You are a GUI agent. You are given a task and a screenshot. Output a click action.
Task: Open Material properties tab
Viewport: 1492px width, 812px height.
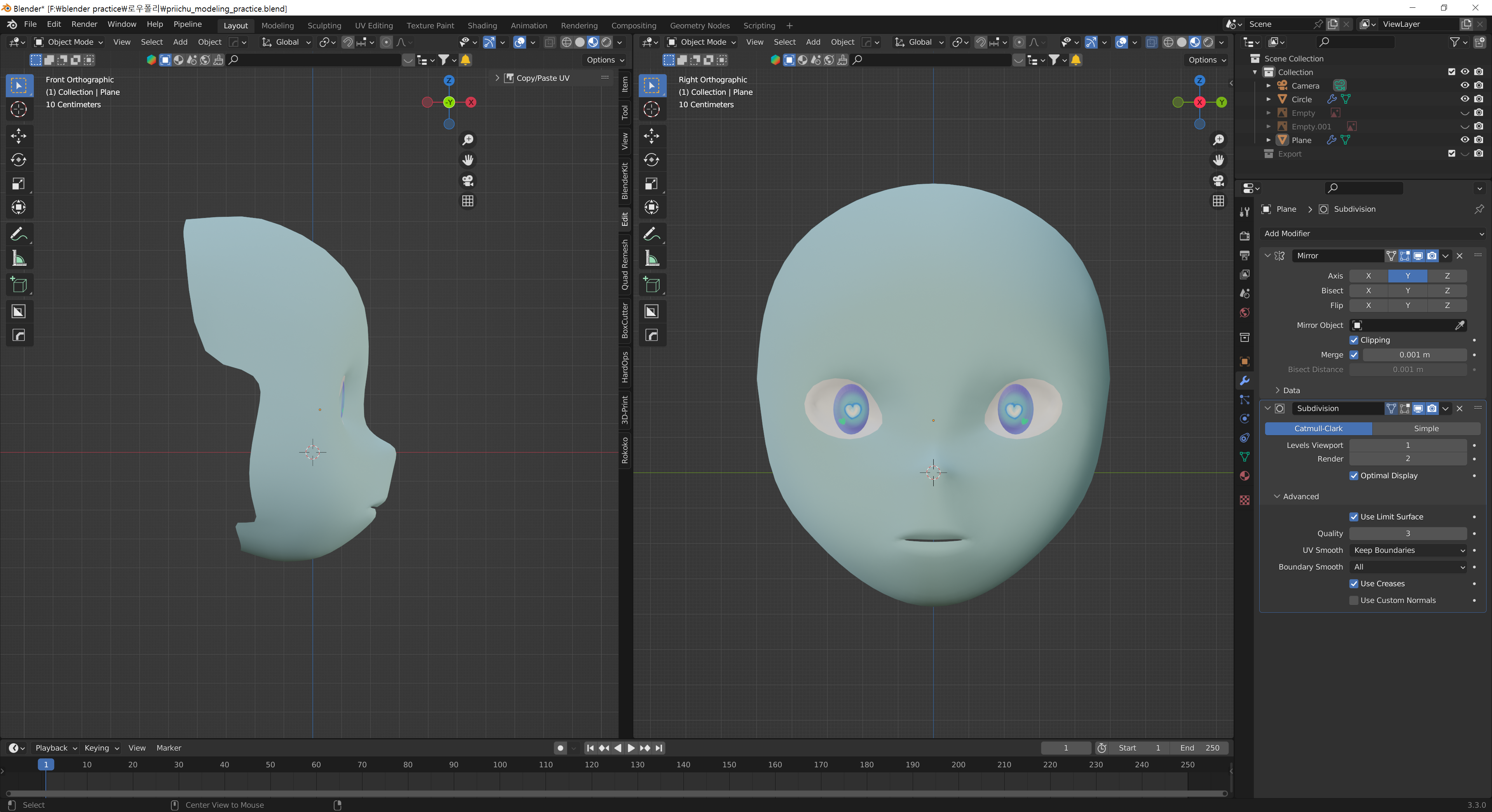click(1244, 476)
